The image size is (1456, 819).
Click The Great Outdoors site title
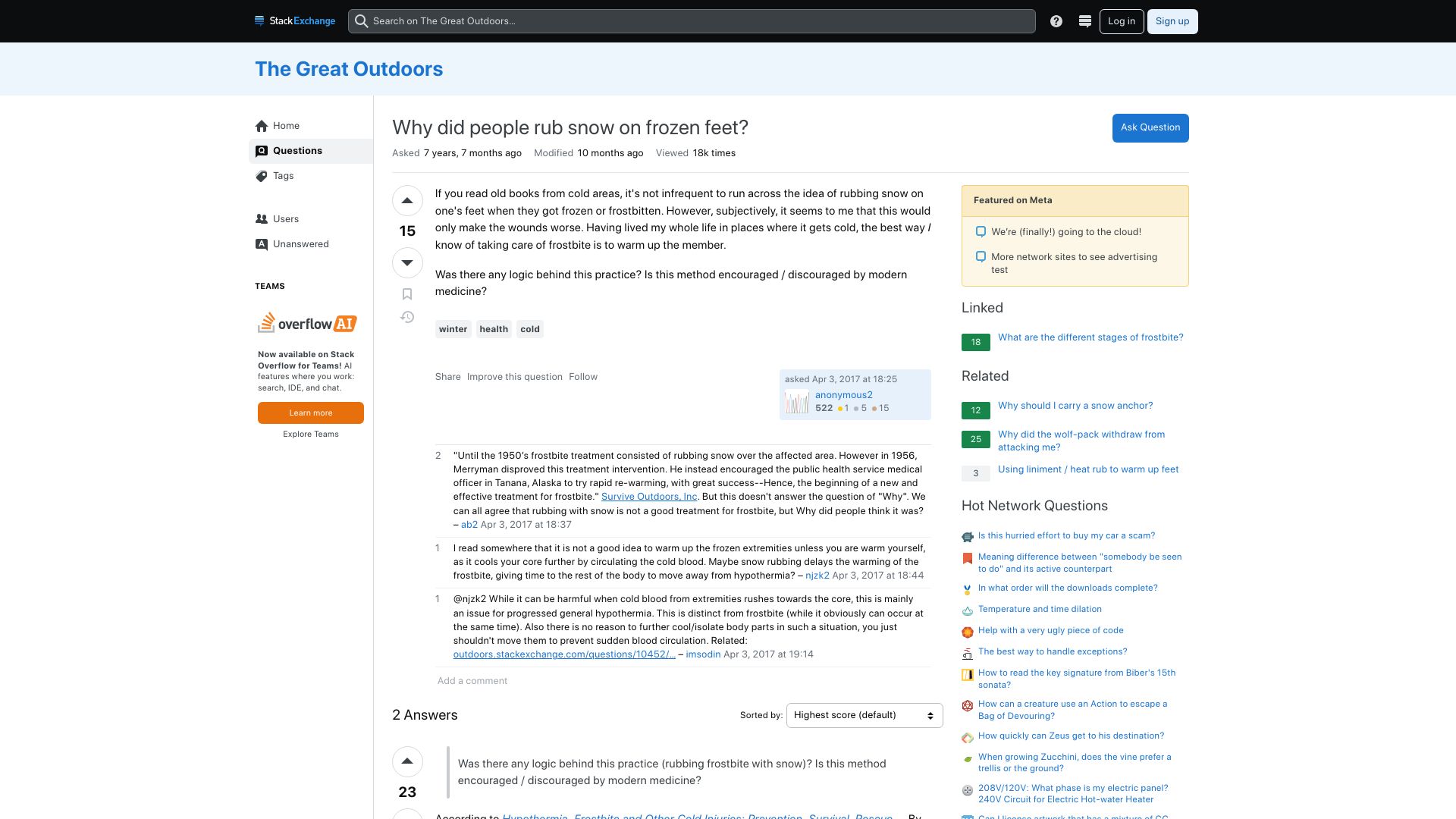click(349, 69)
